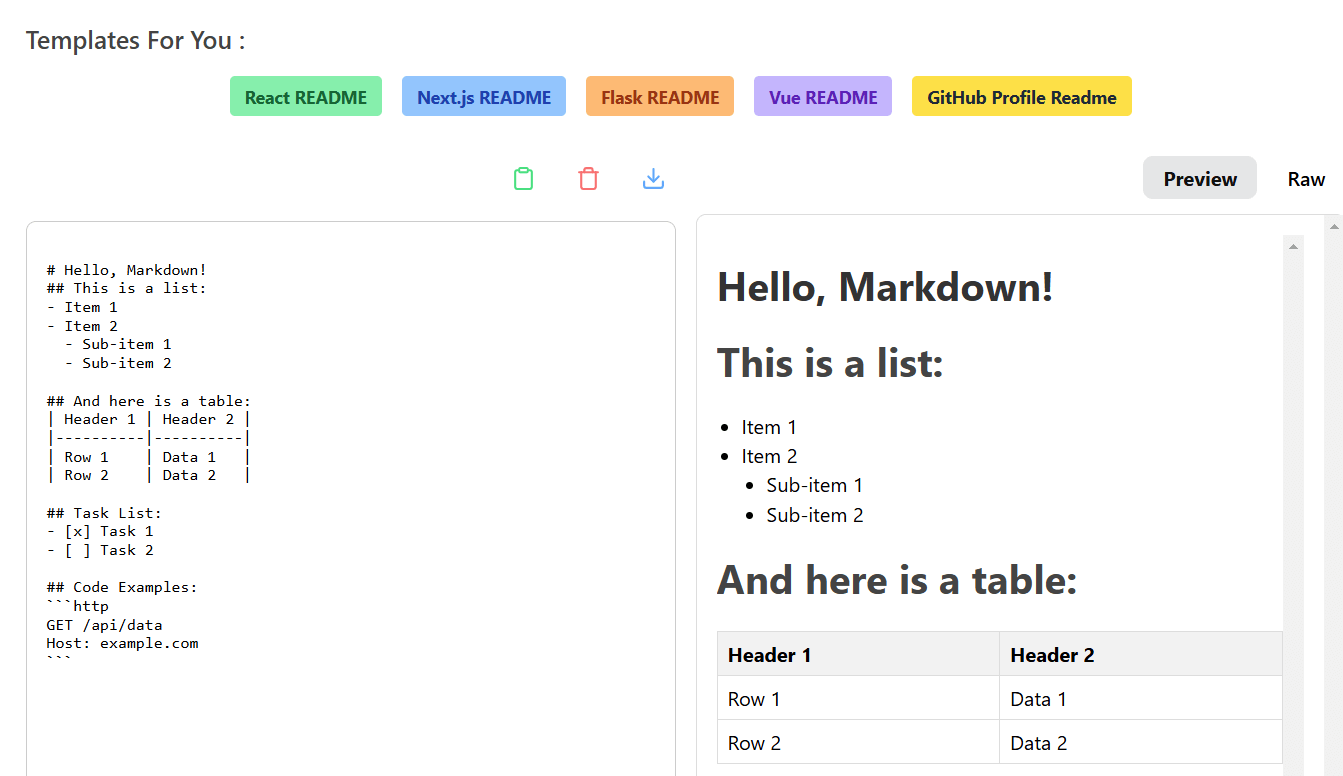The image size is (1343, 776).
Task: Load the React README template
Action: (306, 97)
